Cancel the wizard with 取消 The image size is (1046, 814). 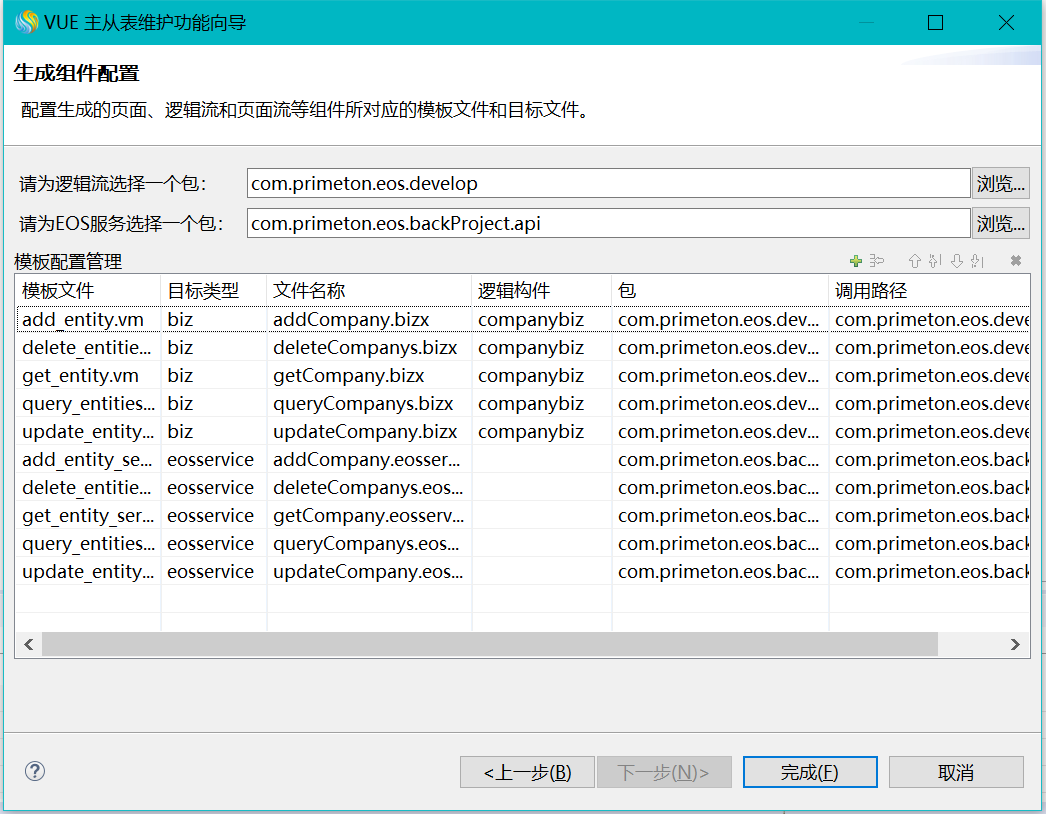coord(956,772)
